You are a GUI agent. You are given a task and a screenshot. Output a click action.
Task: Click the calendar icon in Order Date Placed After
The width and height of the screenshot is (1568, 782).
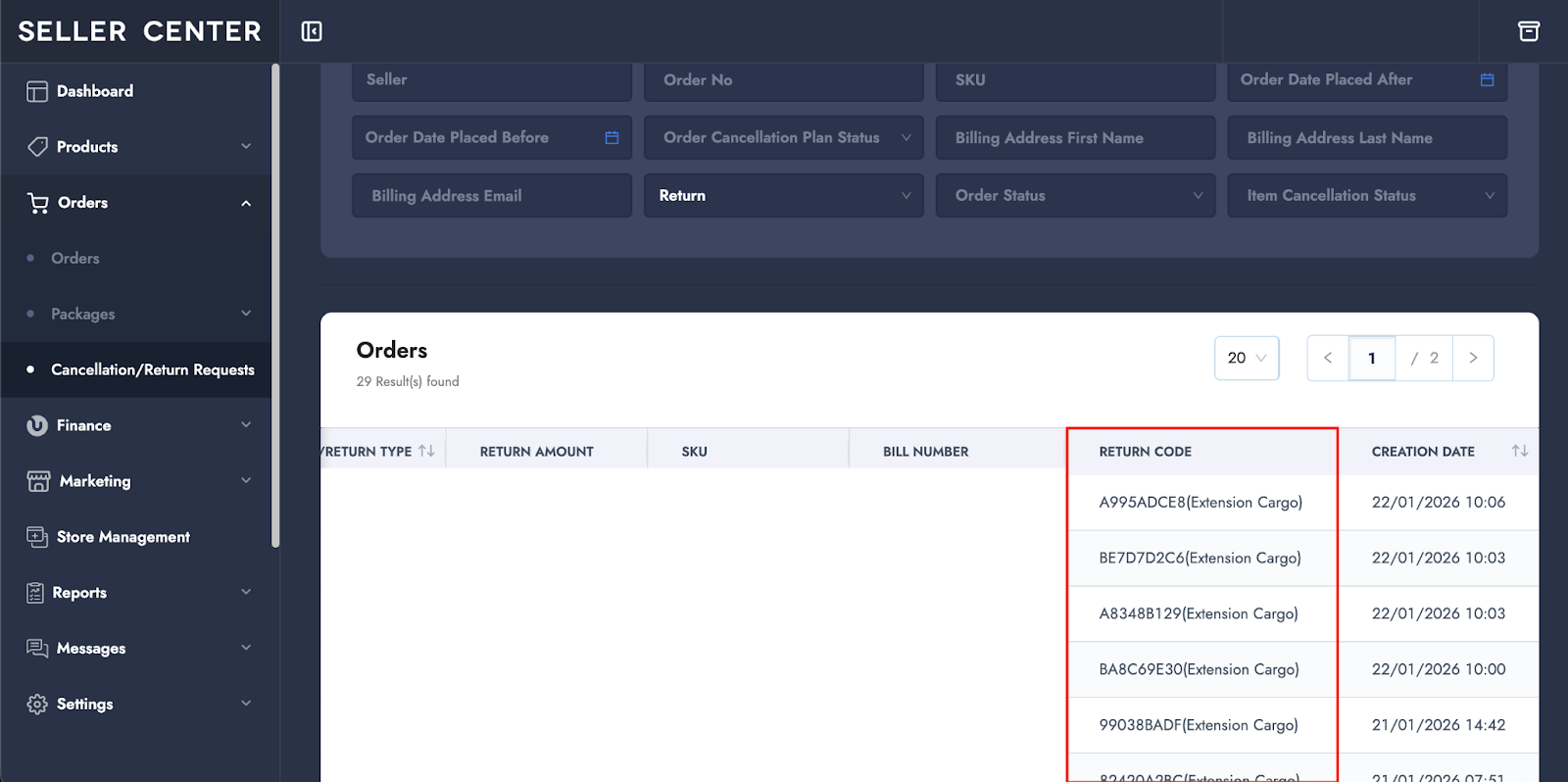click(x=1487, y=79)
